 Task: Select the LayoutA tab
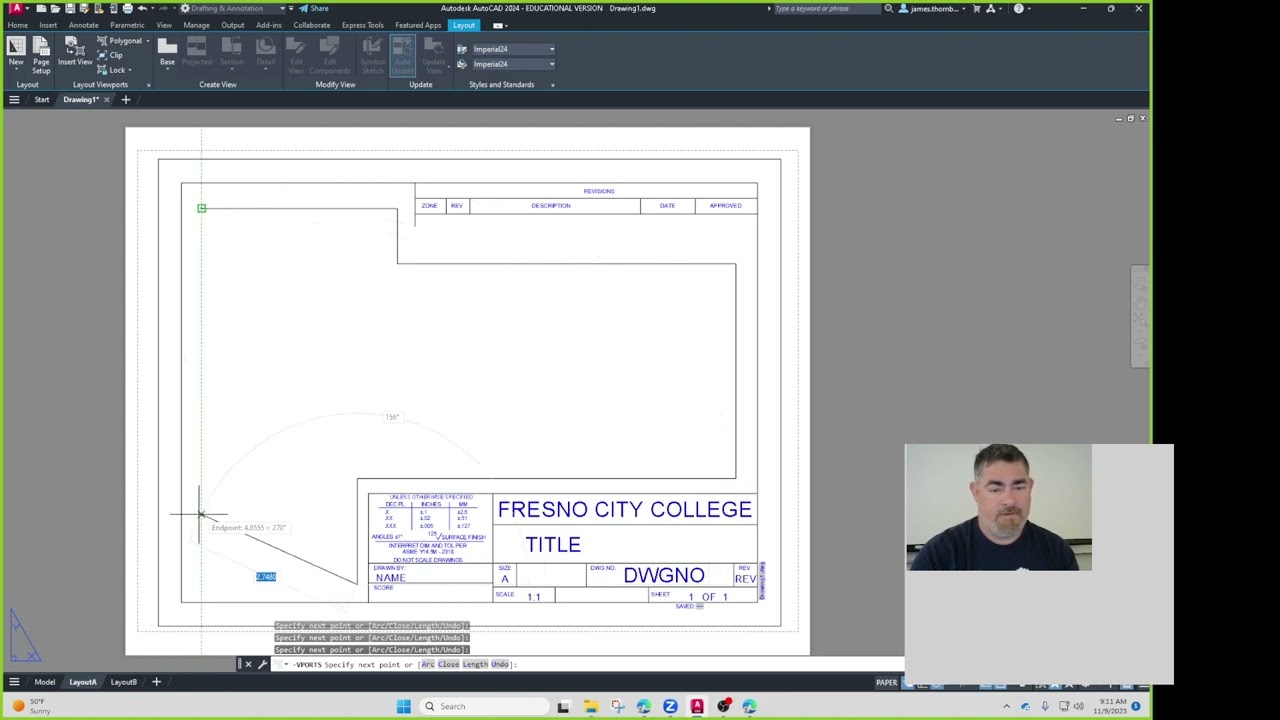tap(83, 682)
